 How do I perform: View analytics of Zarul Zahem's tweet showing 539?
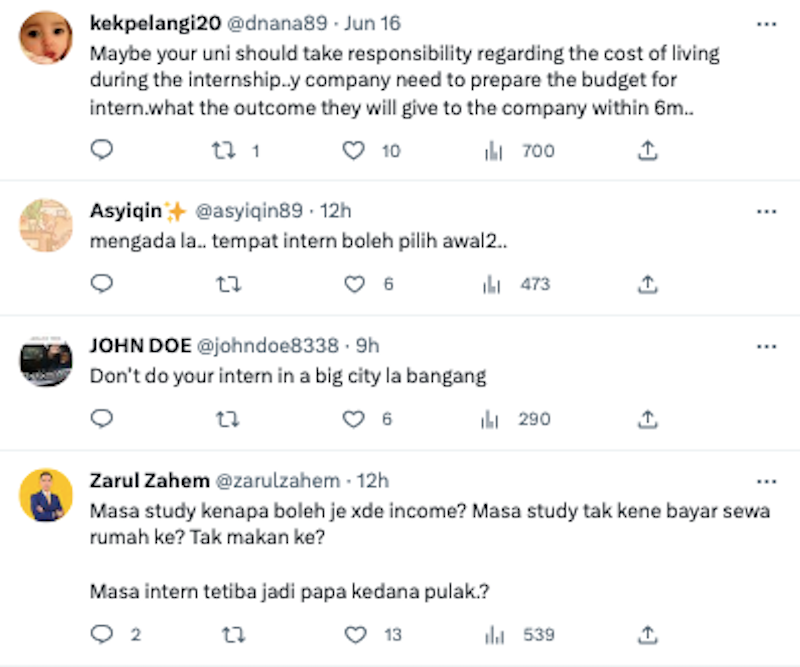tap(519, 635)
